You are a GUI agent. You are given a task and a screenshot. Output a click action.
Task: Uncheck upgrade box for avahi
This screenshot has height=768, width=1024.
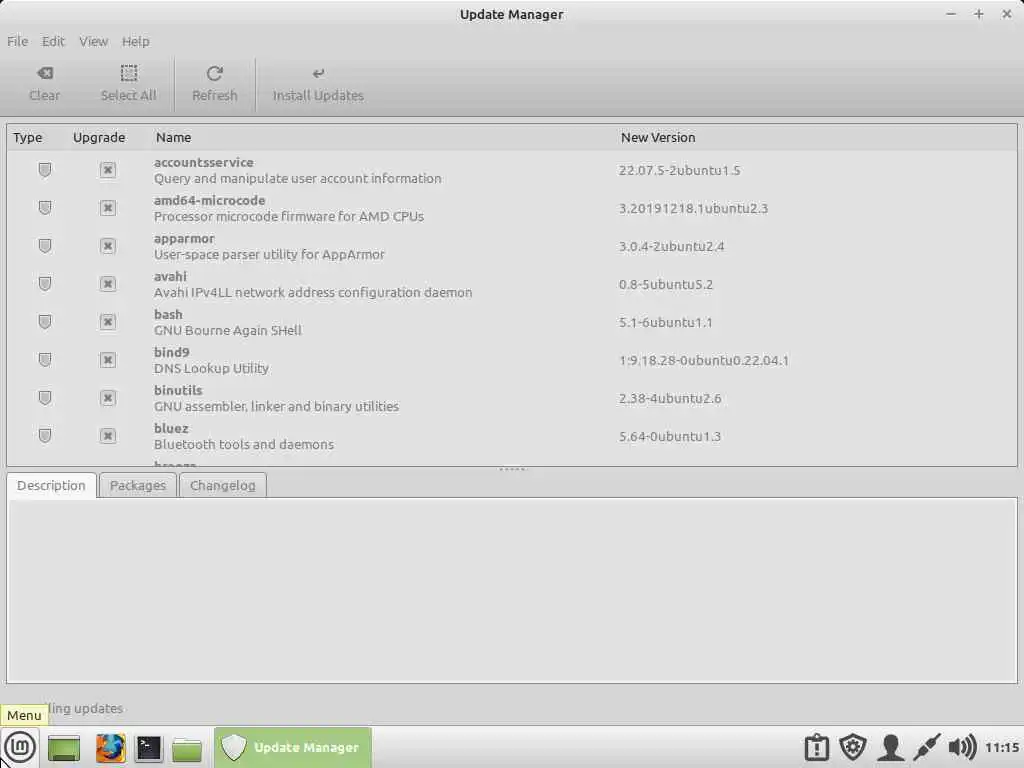(108, 284)
